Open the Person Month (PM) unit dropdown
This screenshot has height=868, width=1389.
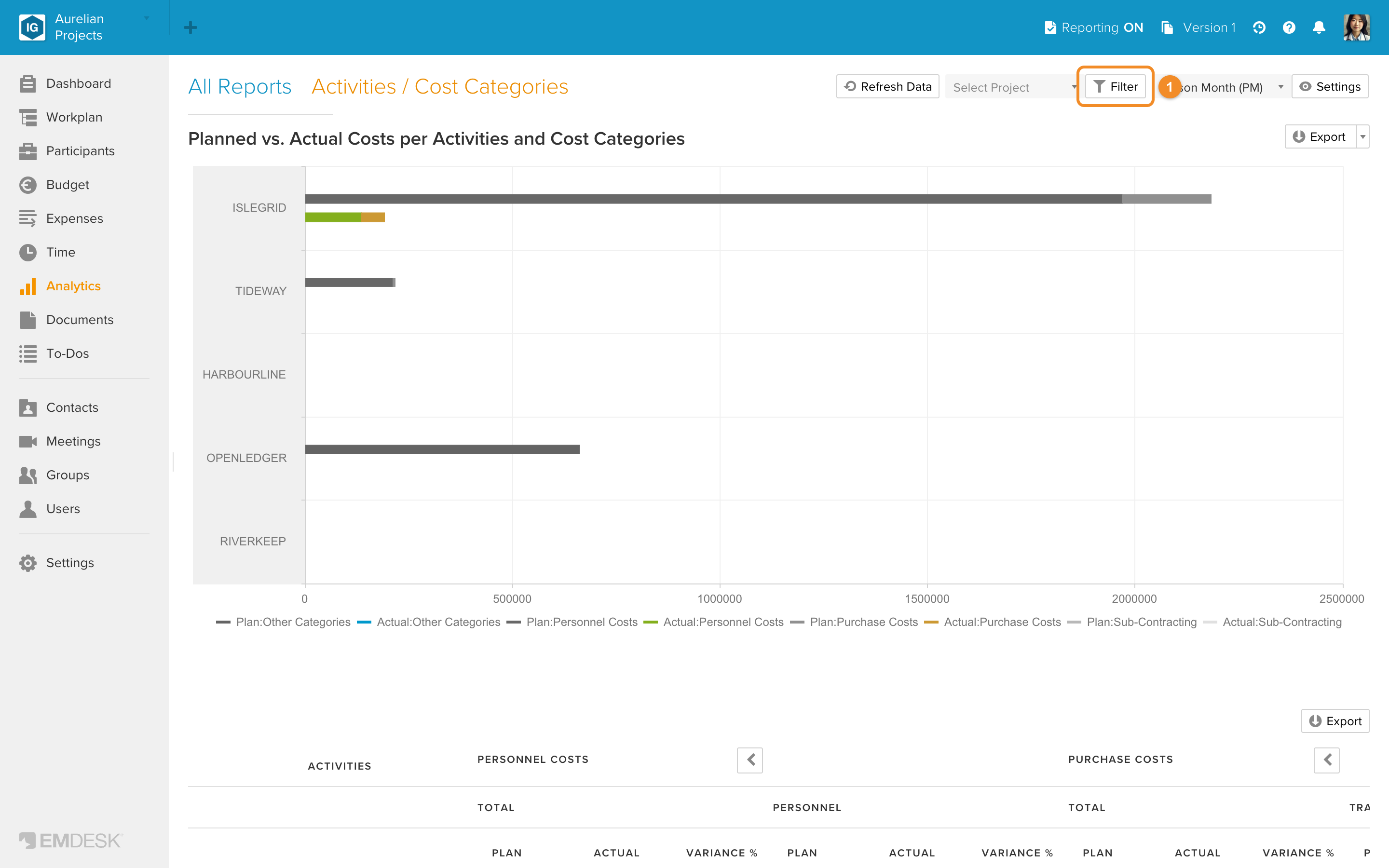pos(1223,87)
